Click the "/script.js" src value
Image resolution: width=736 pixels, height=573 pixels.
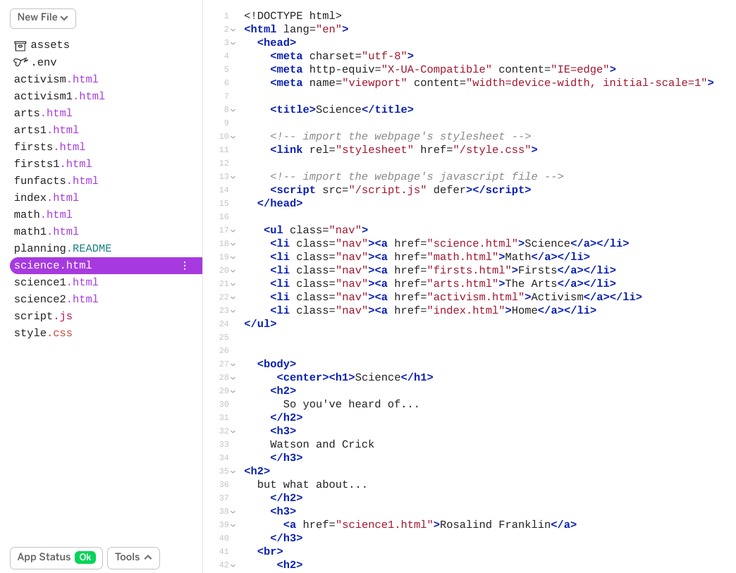click(388, 190)
